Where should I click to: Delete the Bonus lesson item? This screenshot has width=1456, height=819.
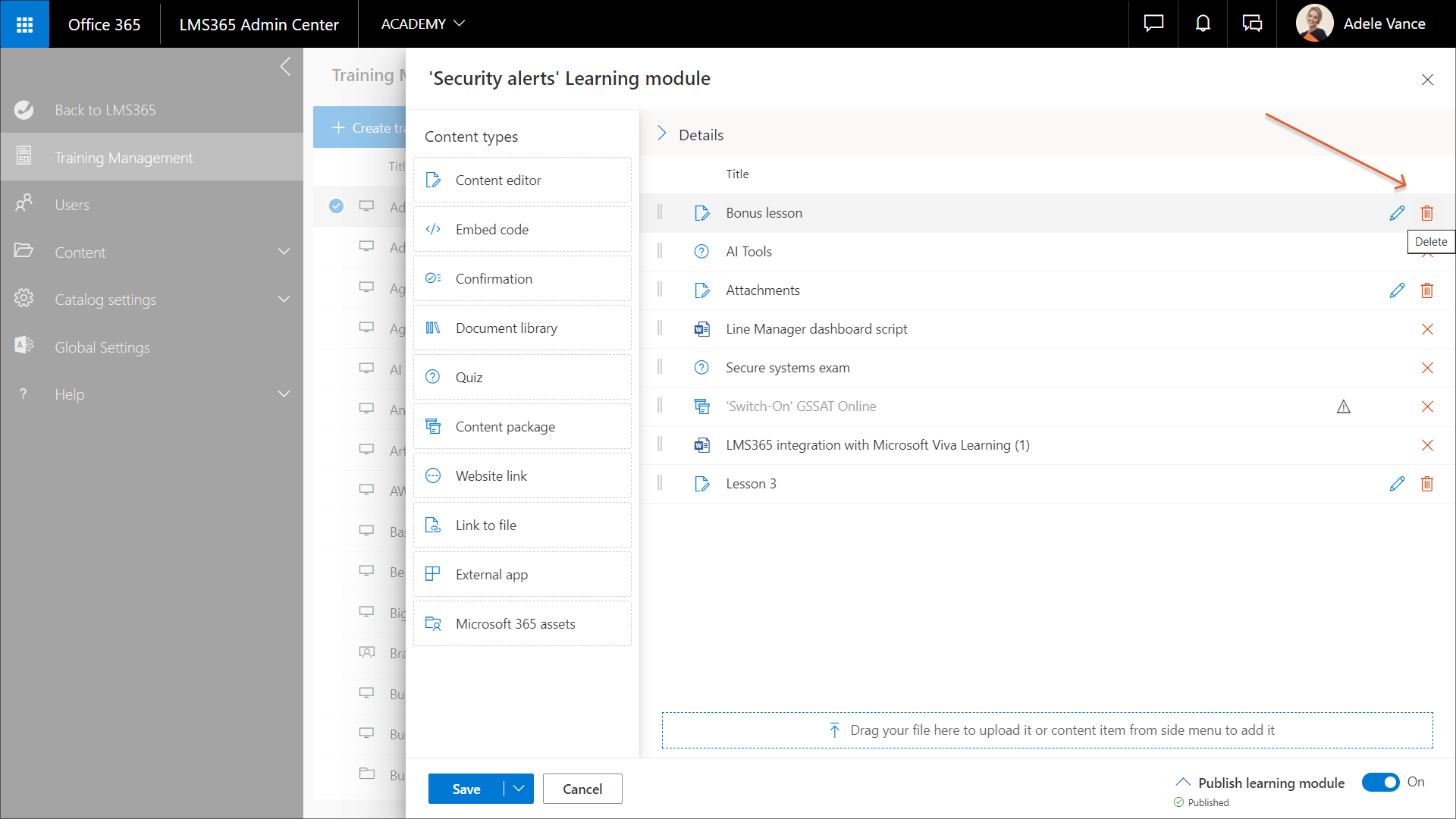pyautogui.click(x=1426, y=213)
